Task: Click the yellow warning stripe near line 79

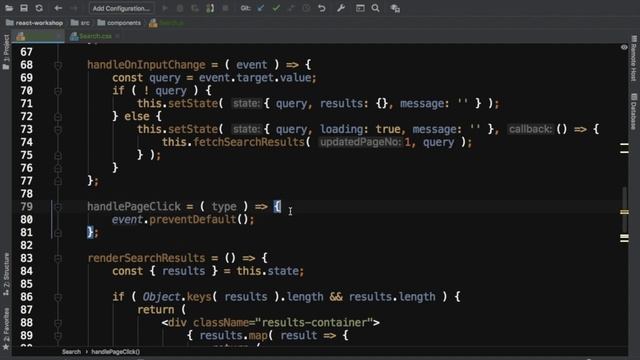Action: click(x=624, y=212)
